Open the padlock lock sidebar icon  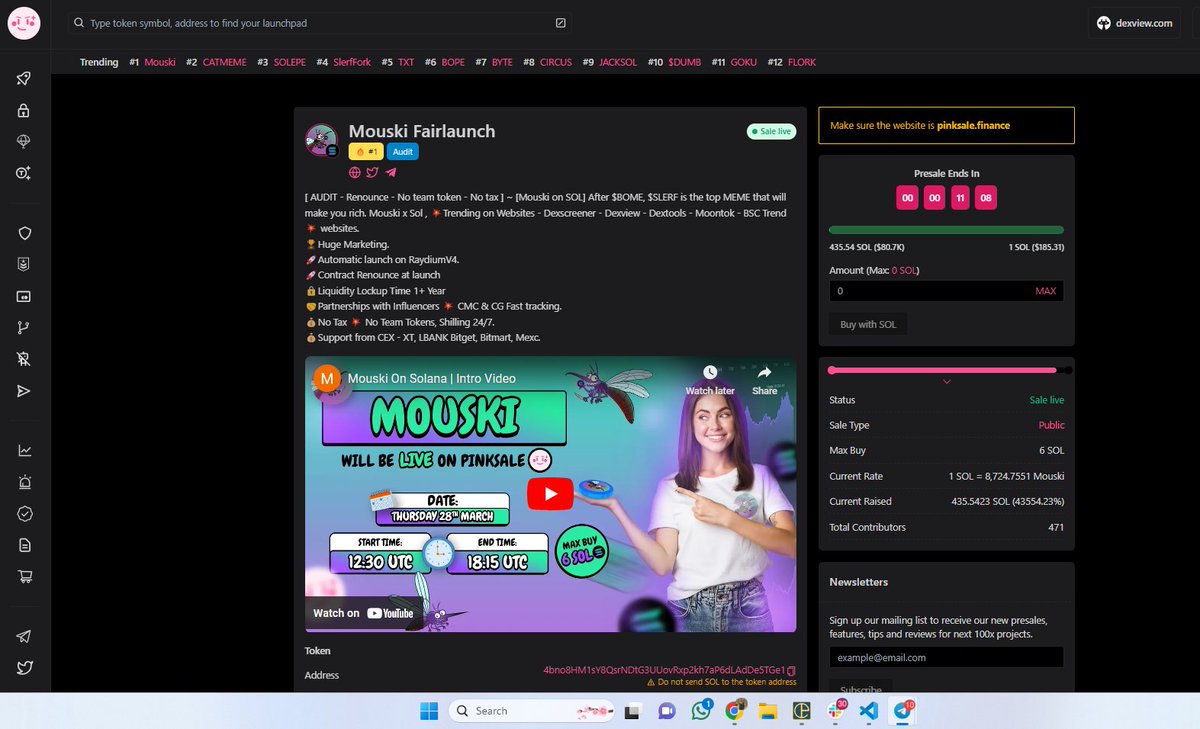click(x=24, y=111)
